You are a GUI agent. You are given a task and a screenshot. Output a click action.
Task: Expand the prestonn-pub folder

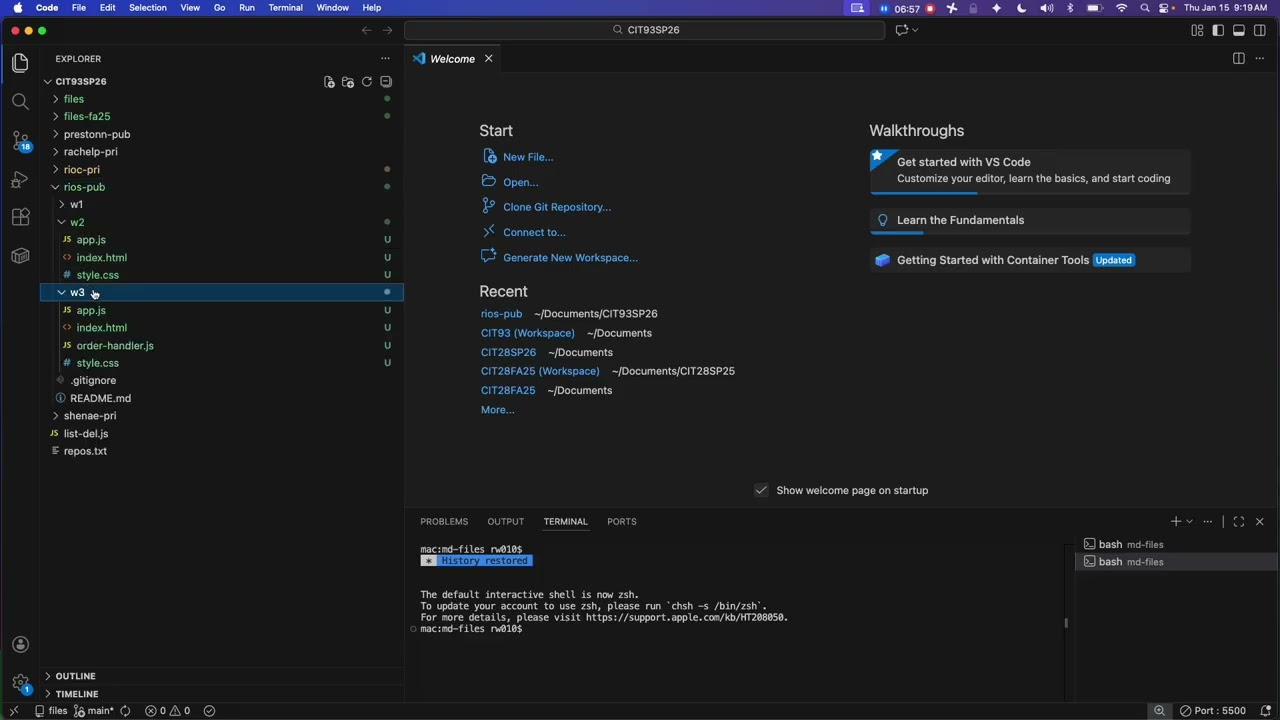click(221, 134)
